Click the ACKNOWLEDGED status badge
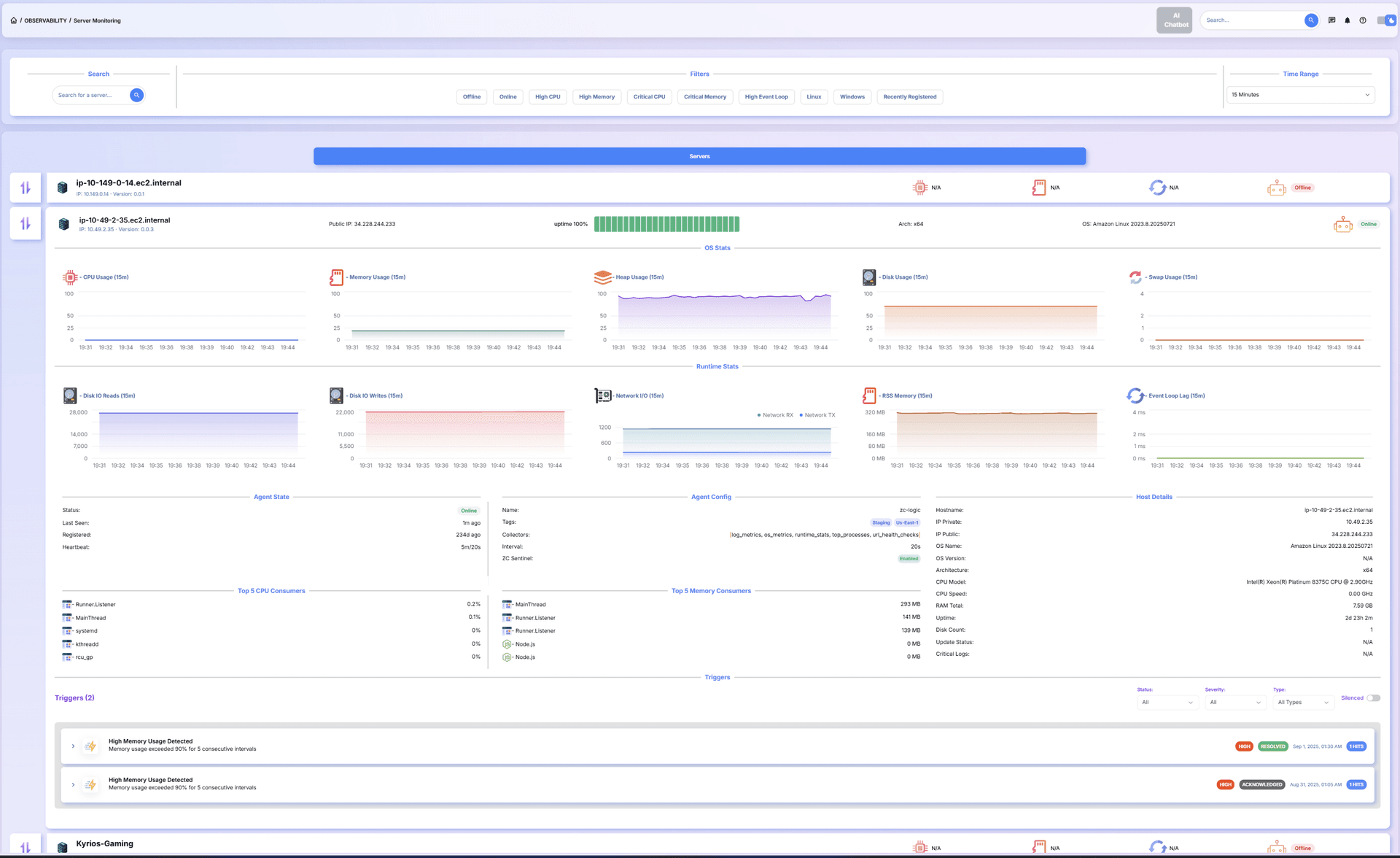The height and width of the screenshot is (858, 1400). 1261,785
